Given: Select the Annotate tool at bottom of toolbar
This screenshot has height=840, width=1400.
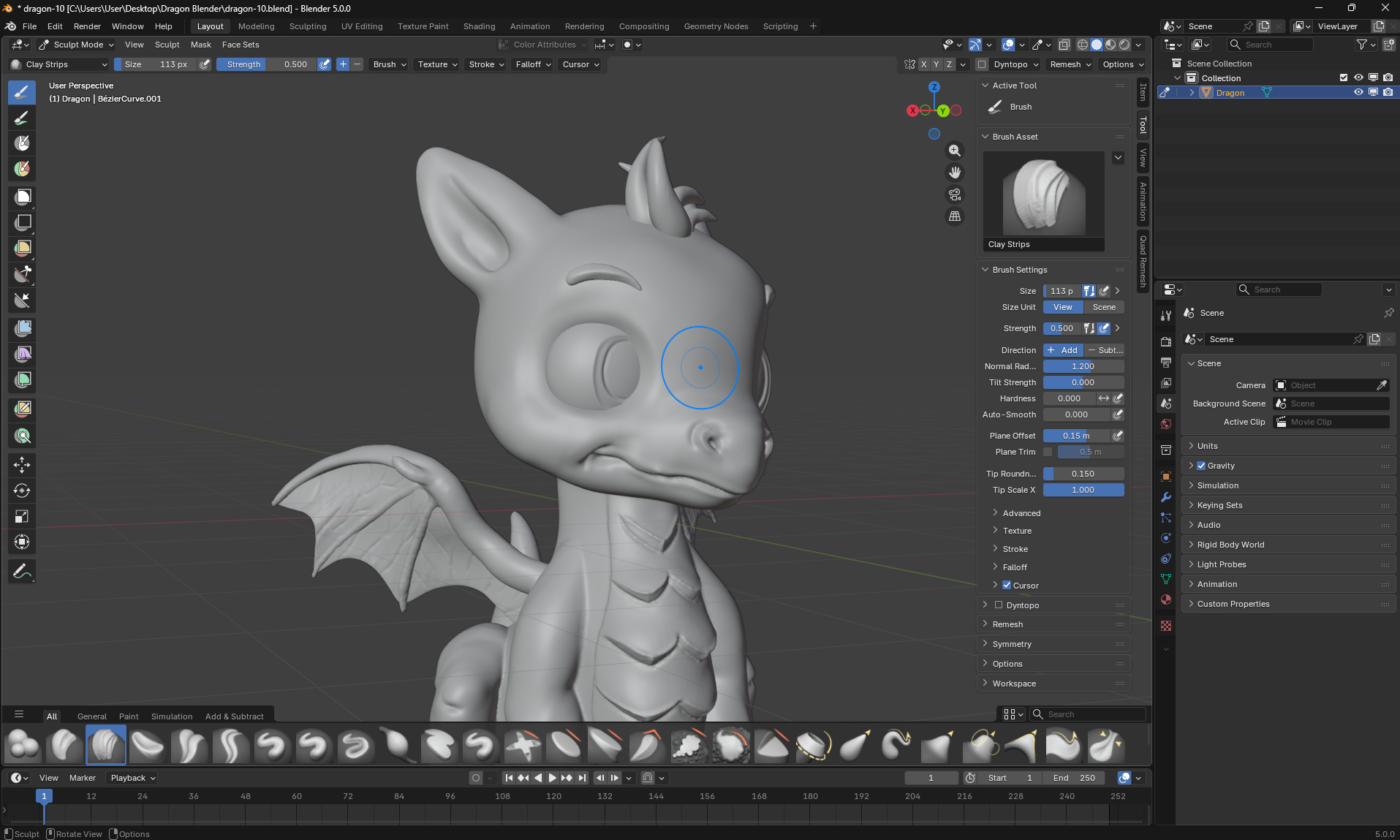Looking at the screenshot, I should [22, 571].
